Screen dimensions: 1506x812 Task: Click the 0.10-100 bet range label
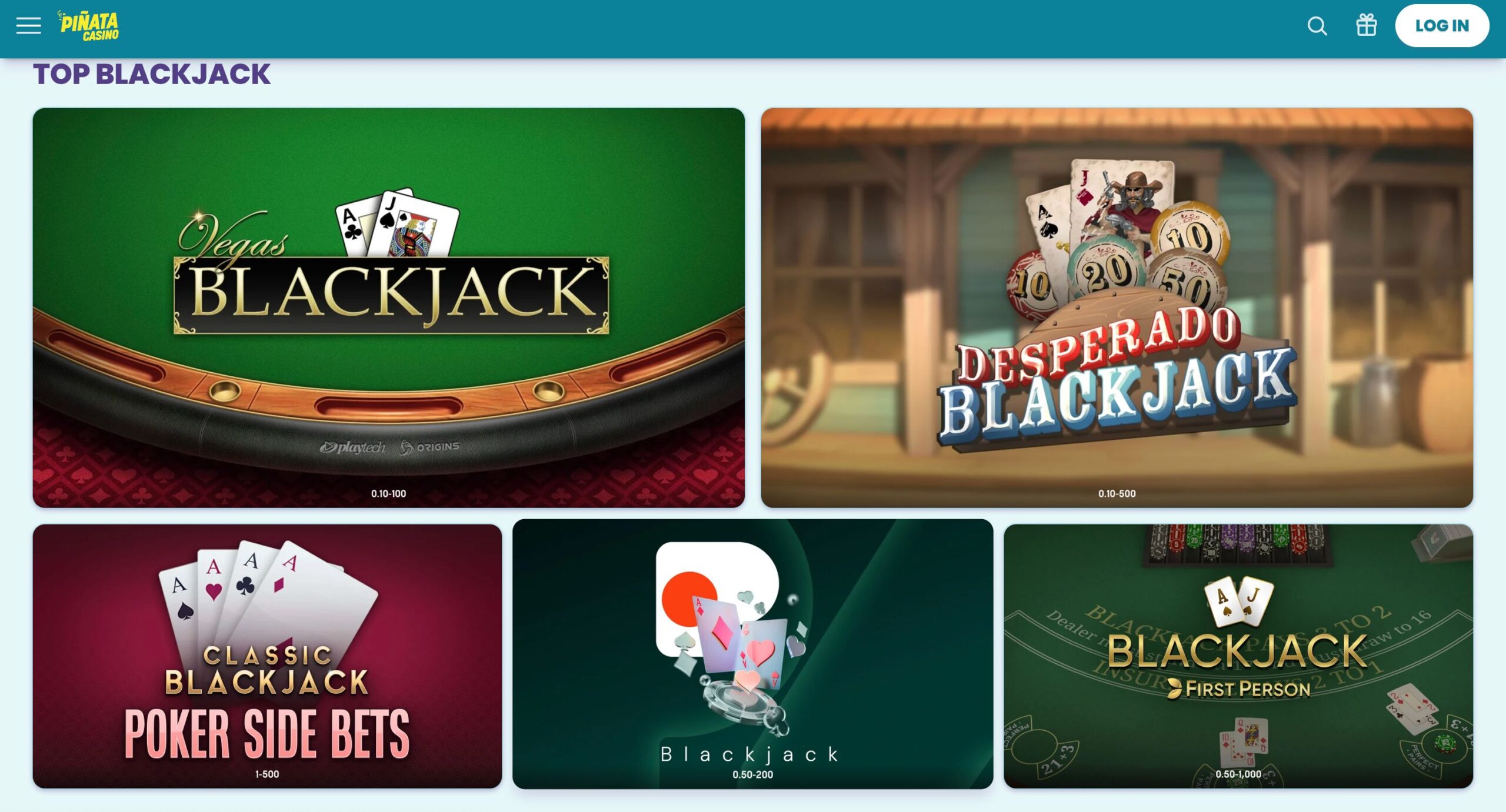388,493
